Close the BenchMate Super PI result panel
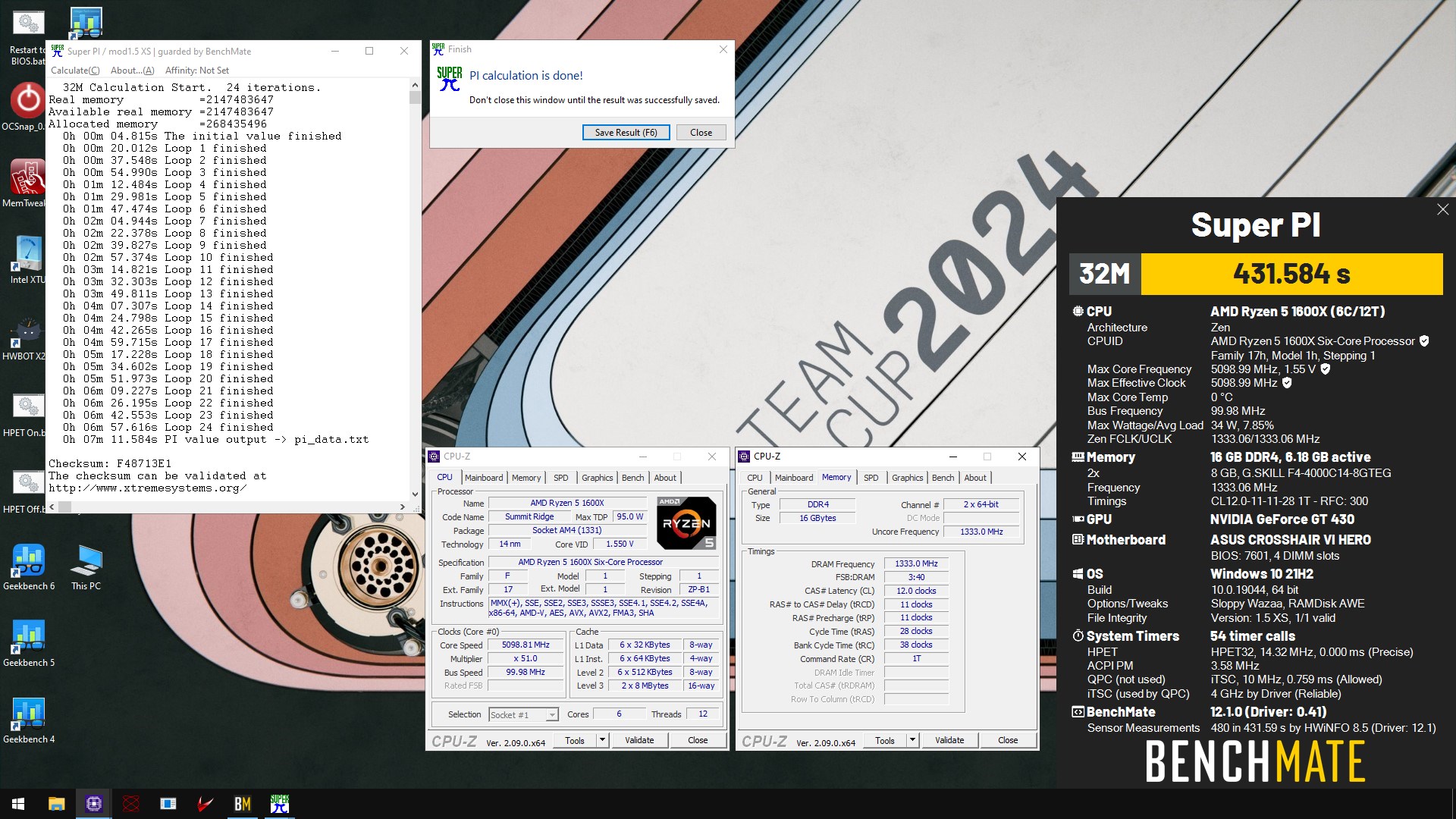The image size is (1456, 819). point(1442,209)
